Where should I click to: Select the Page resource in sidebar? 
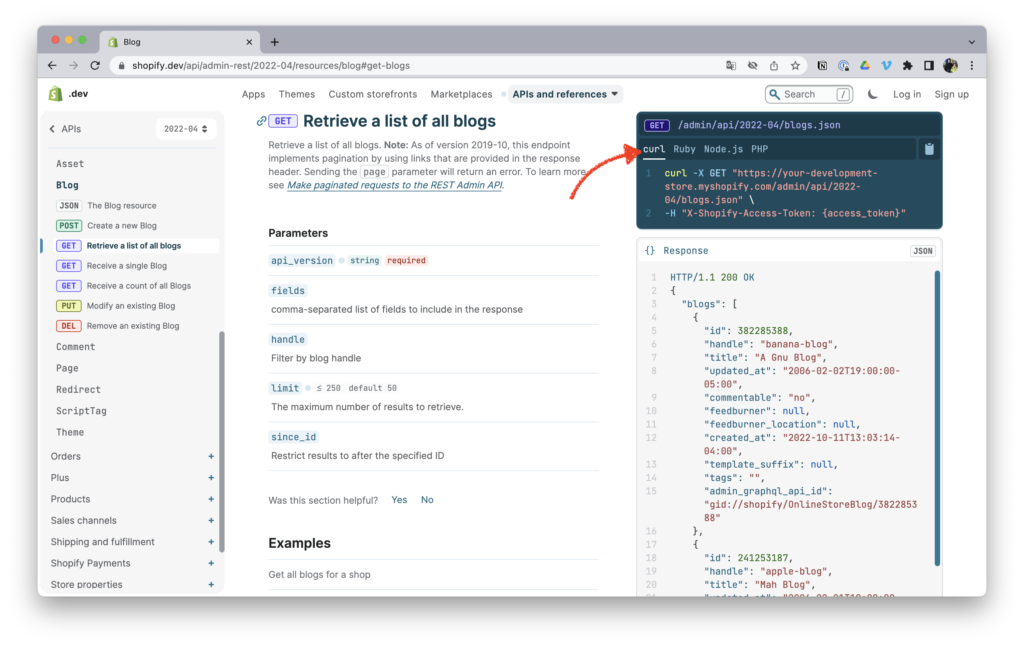[x=67, y=368]
